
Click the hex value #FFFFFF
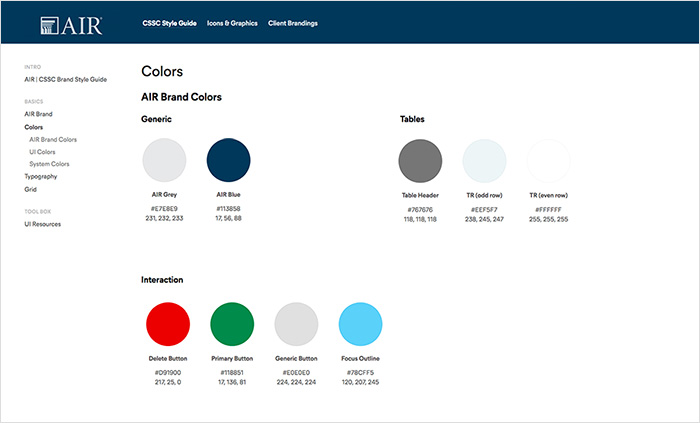click(x=549, y=210)
